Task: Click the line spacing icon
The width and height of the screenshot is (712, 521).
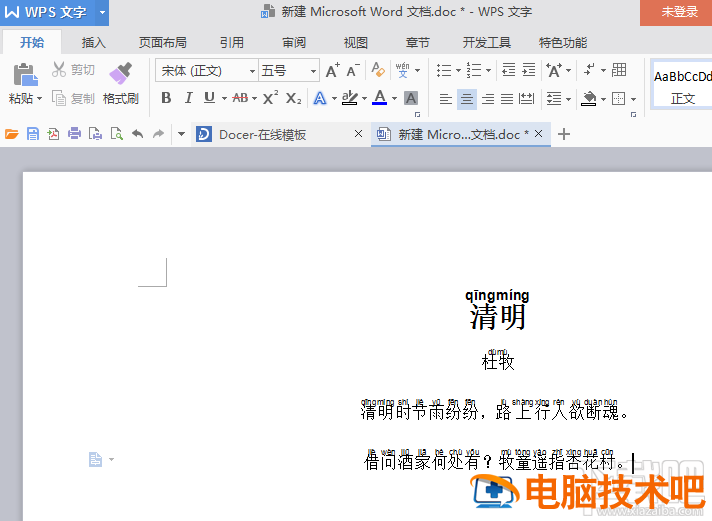Action: pos(554,99)
